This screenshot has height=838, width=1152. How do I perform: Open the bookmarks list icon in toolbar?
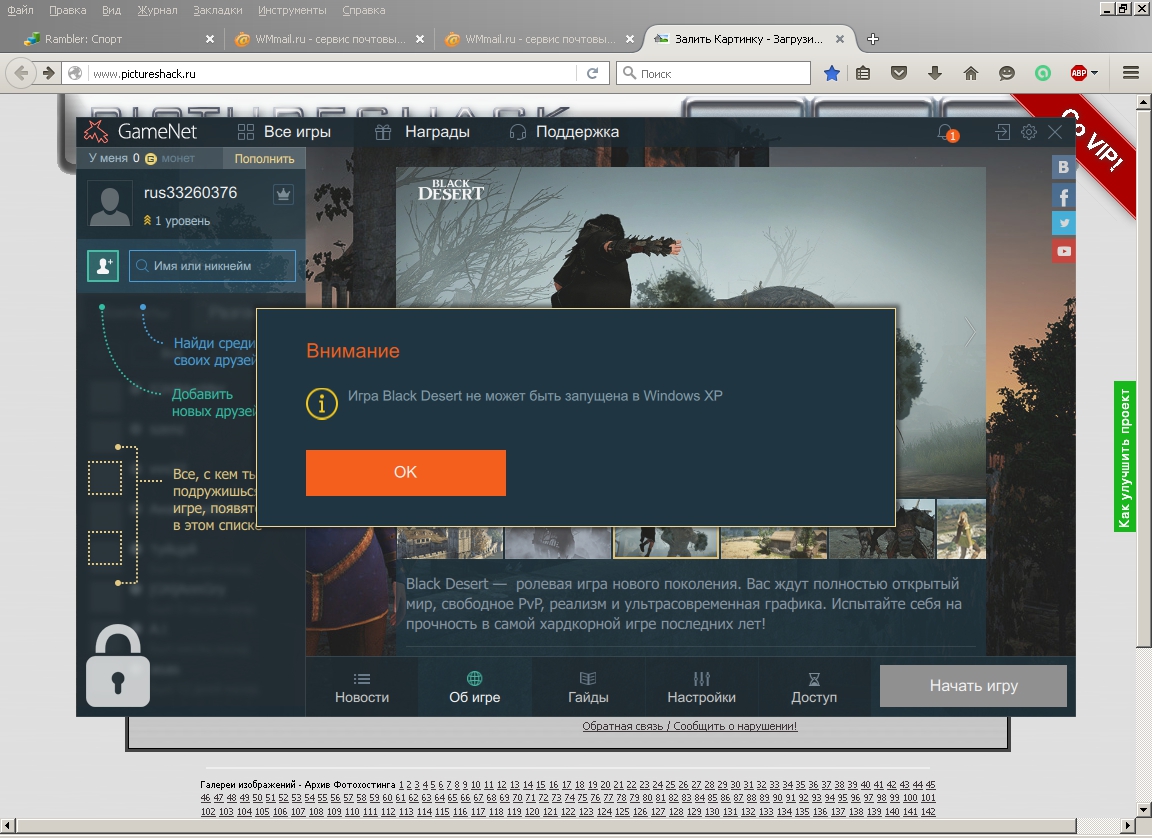pos(863,73)
